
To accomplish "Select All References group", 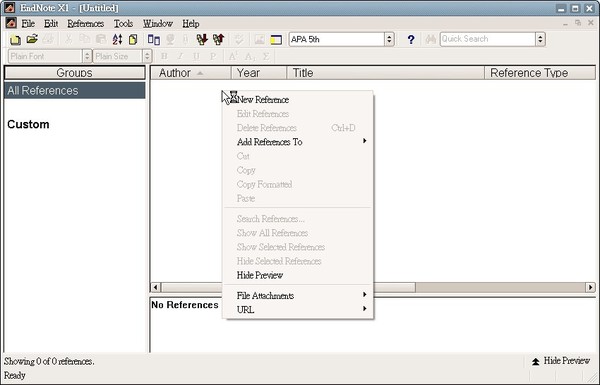I will coord(75,91).
